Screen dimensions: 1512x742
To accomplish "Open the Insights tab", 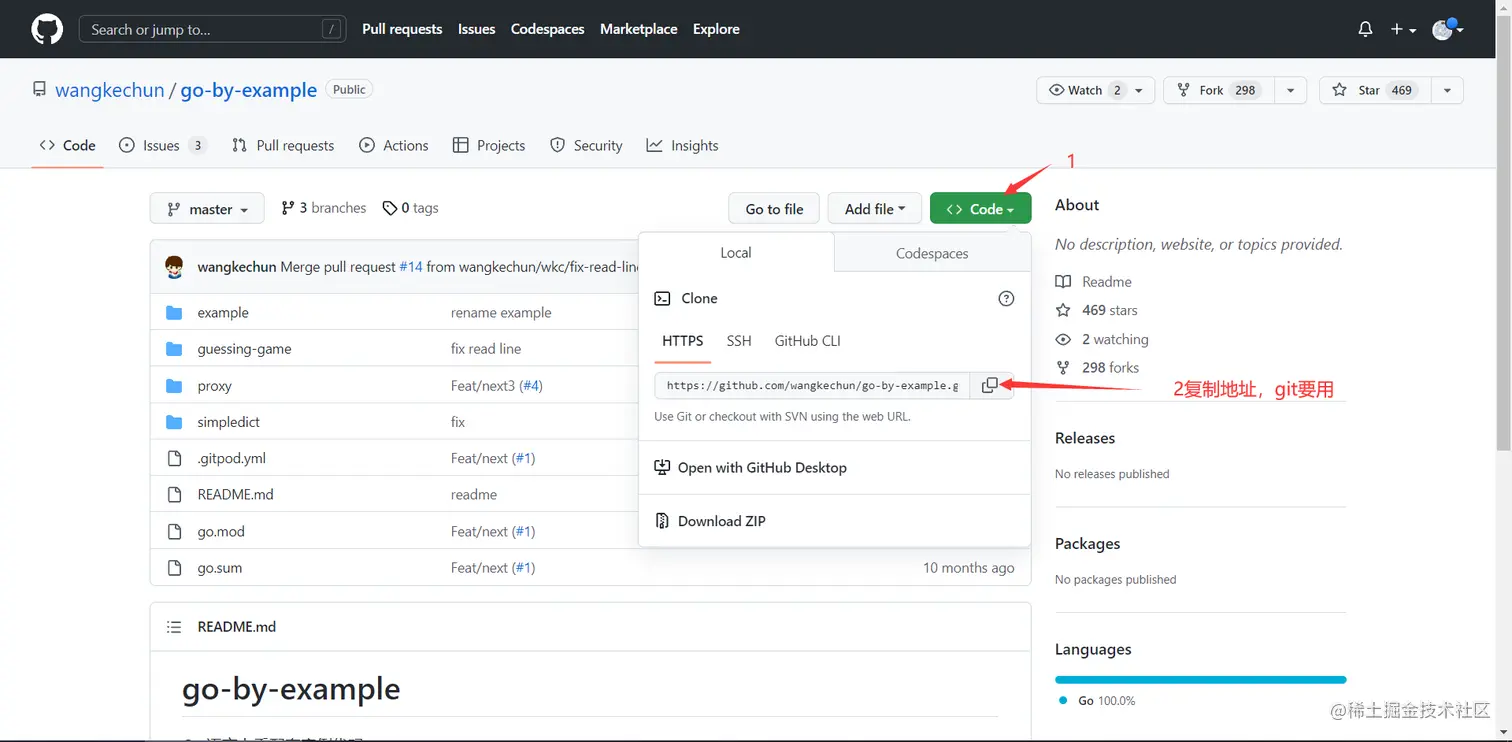I will 683,145.
